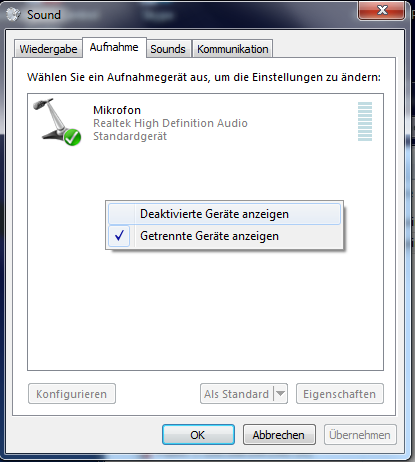Open Eigenschaften for the device

340,394
